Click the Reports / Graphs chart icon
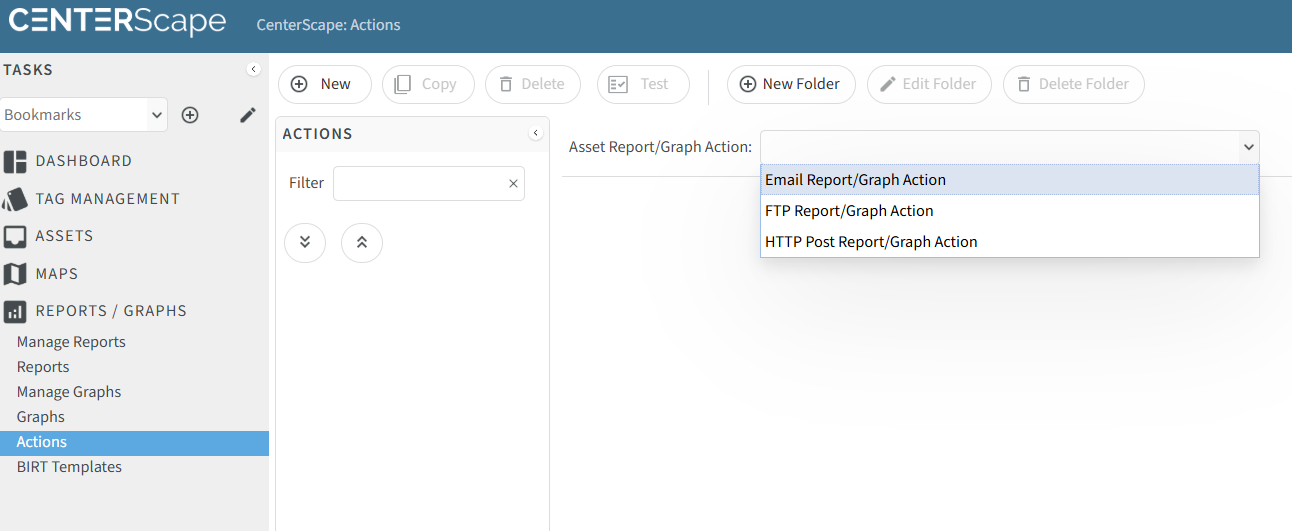 (x=15, y=311)
